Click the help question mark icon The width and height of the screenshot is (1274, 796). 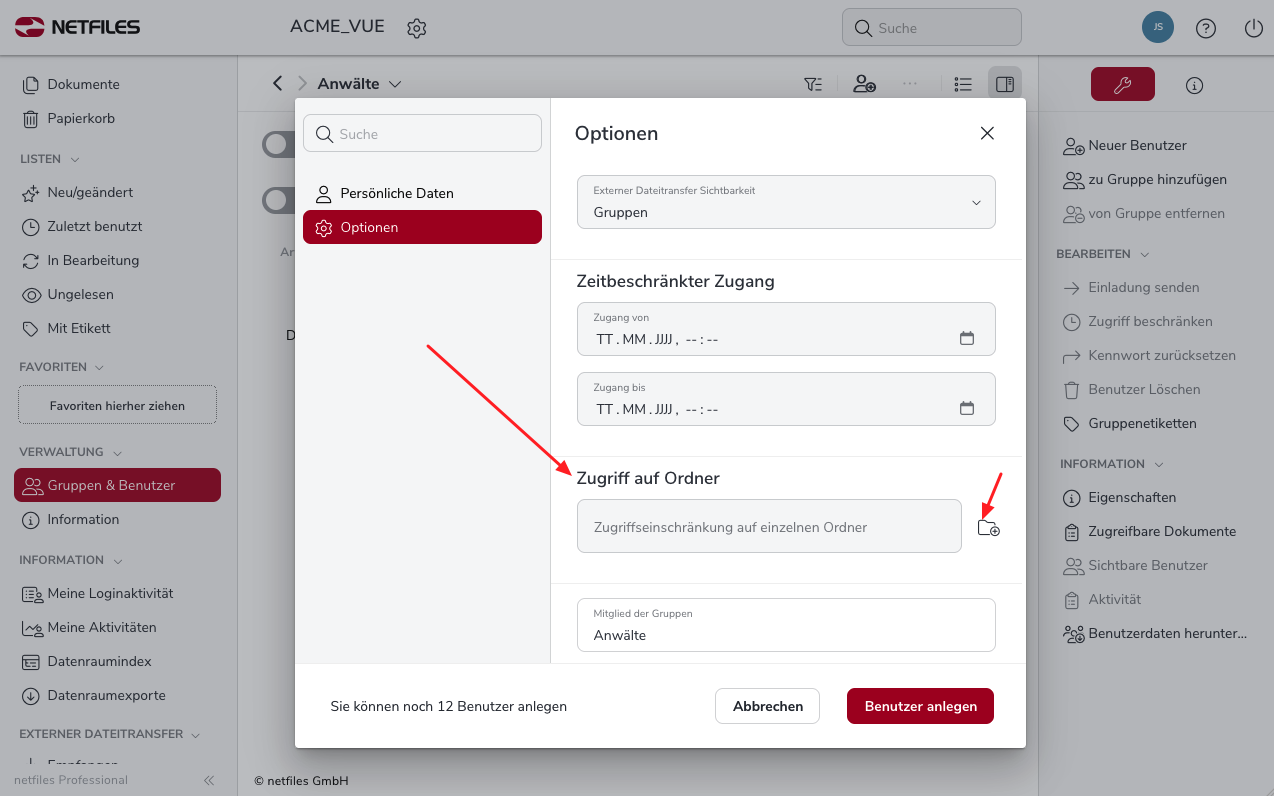1206,28
